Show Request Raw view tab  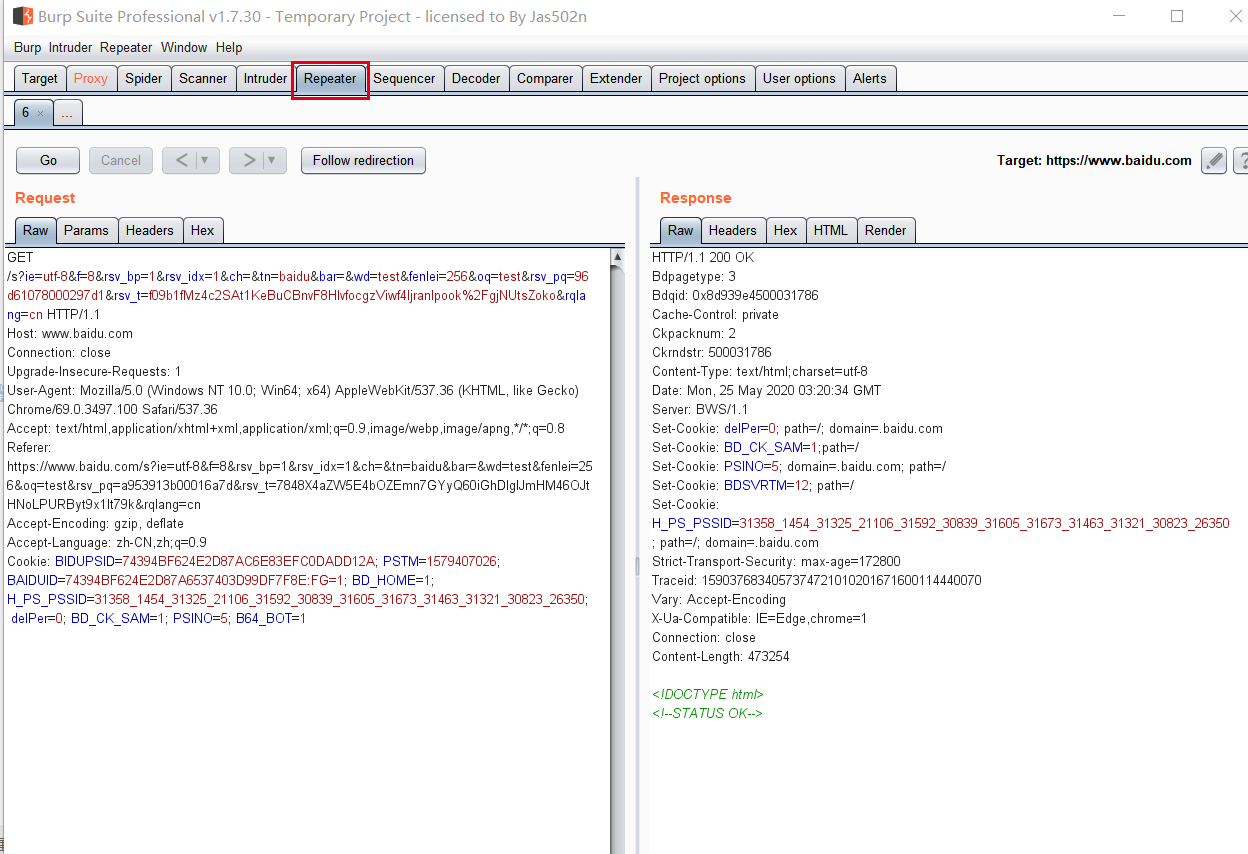[35, 230]
